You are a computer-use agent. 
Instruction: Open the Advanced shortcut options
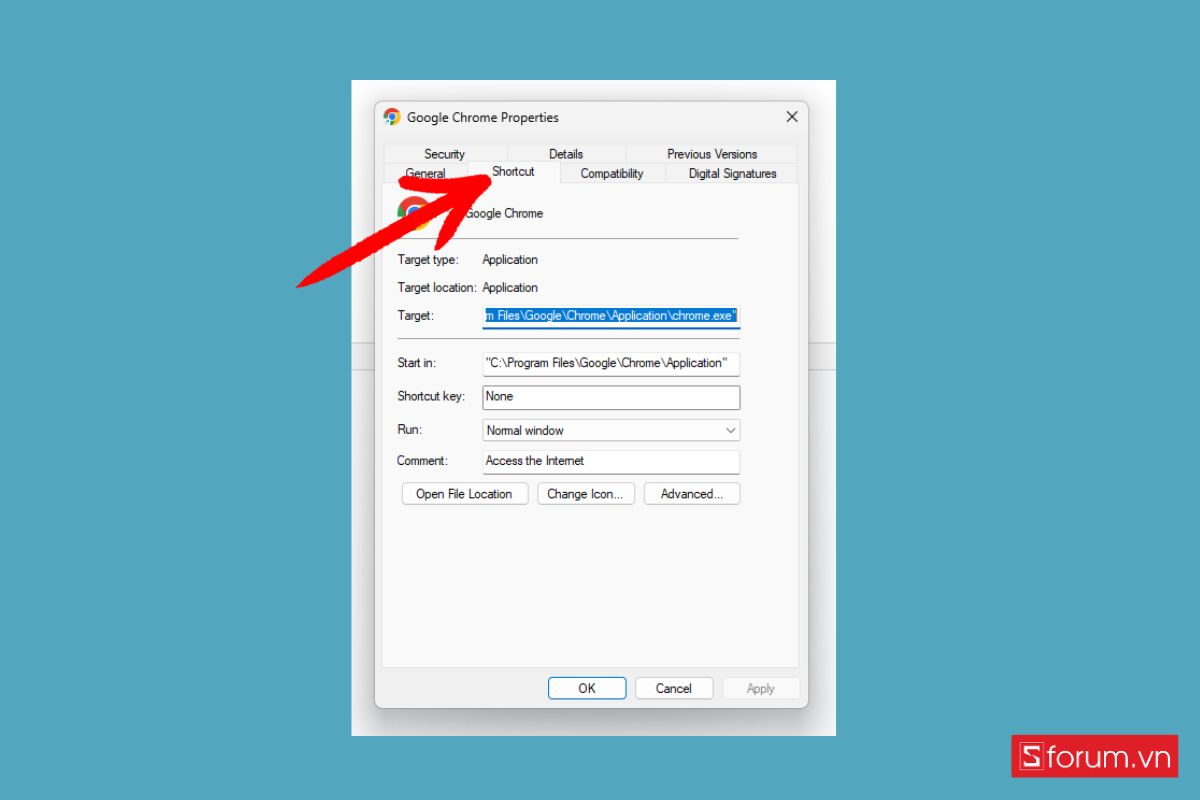tap(692, 494)
